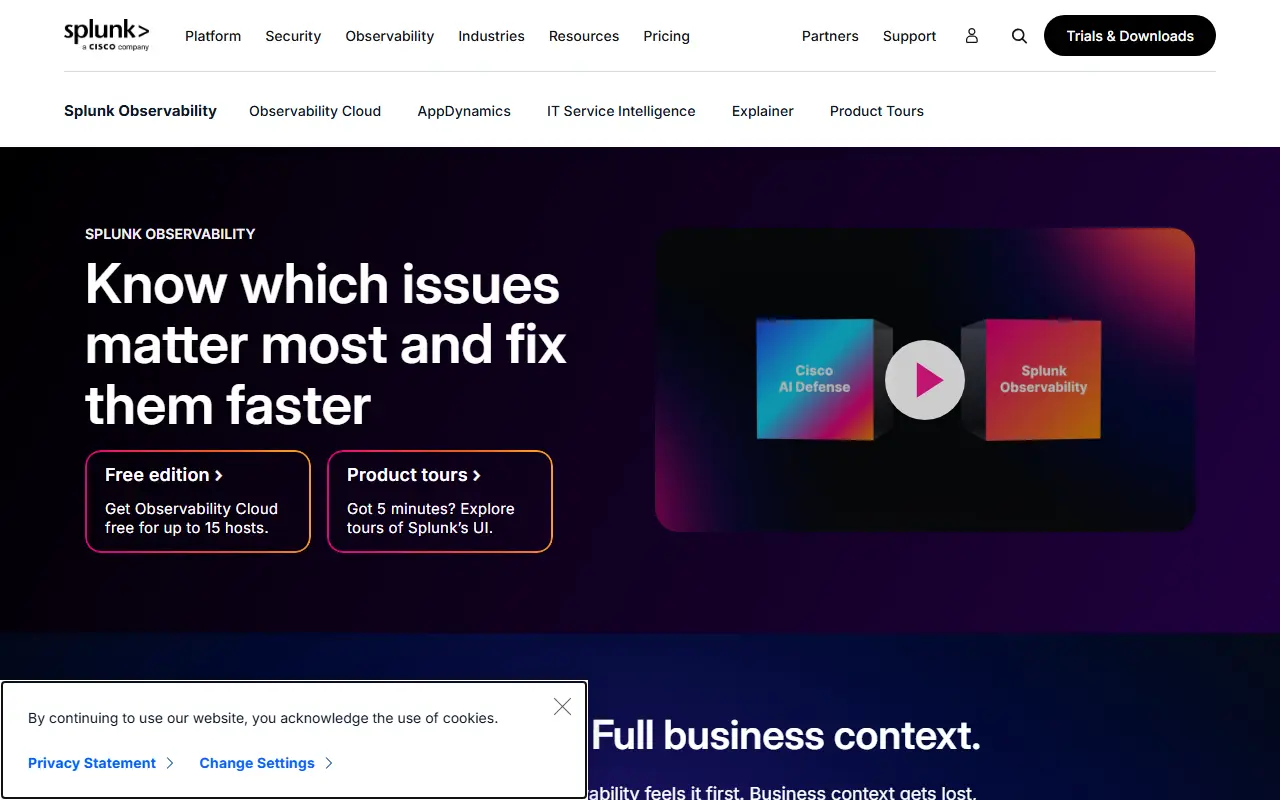Click the Cisco AI Defense cube thumbnail

click(816, 379)
